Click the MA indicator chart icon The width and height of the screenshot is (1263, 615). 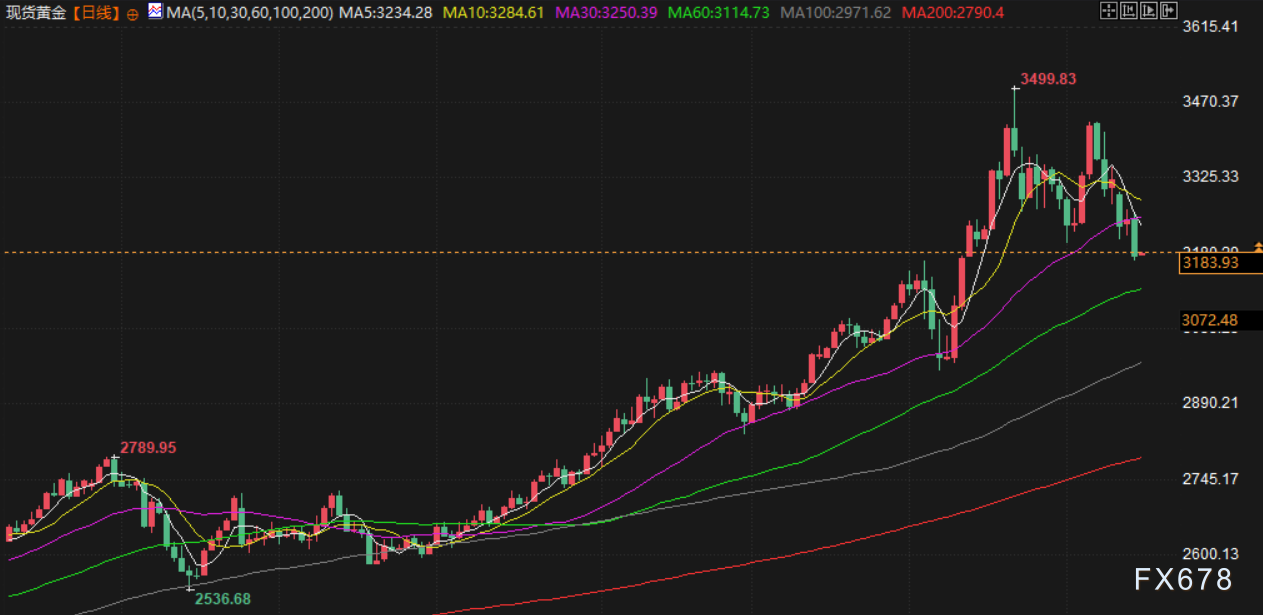155,12
